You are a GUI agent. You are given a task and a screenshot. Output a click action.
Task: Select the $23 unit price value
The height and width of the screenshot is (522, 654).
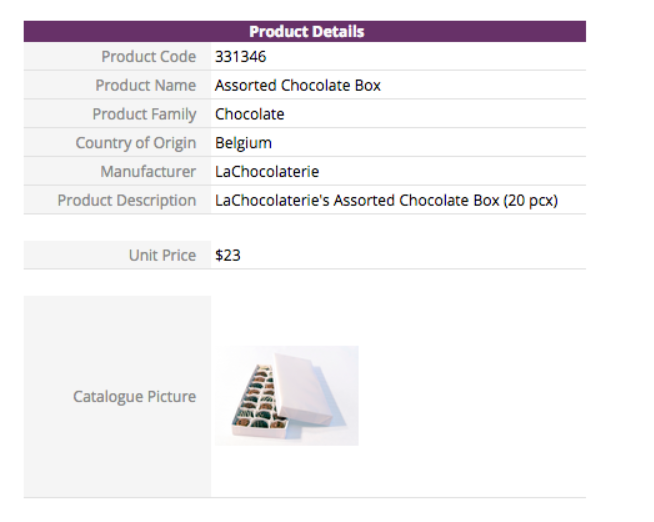[228, 256]
